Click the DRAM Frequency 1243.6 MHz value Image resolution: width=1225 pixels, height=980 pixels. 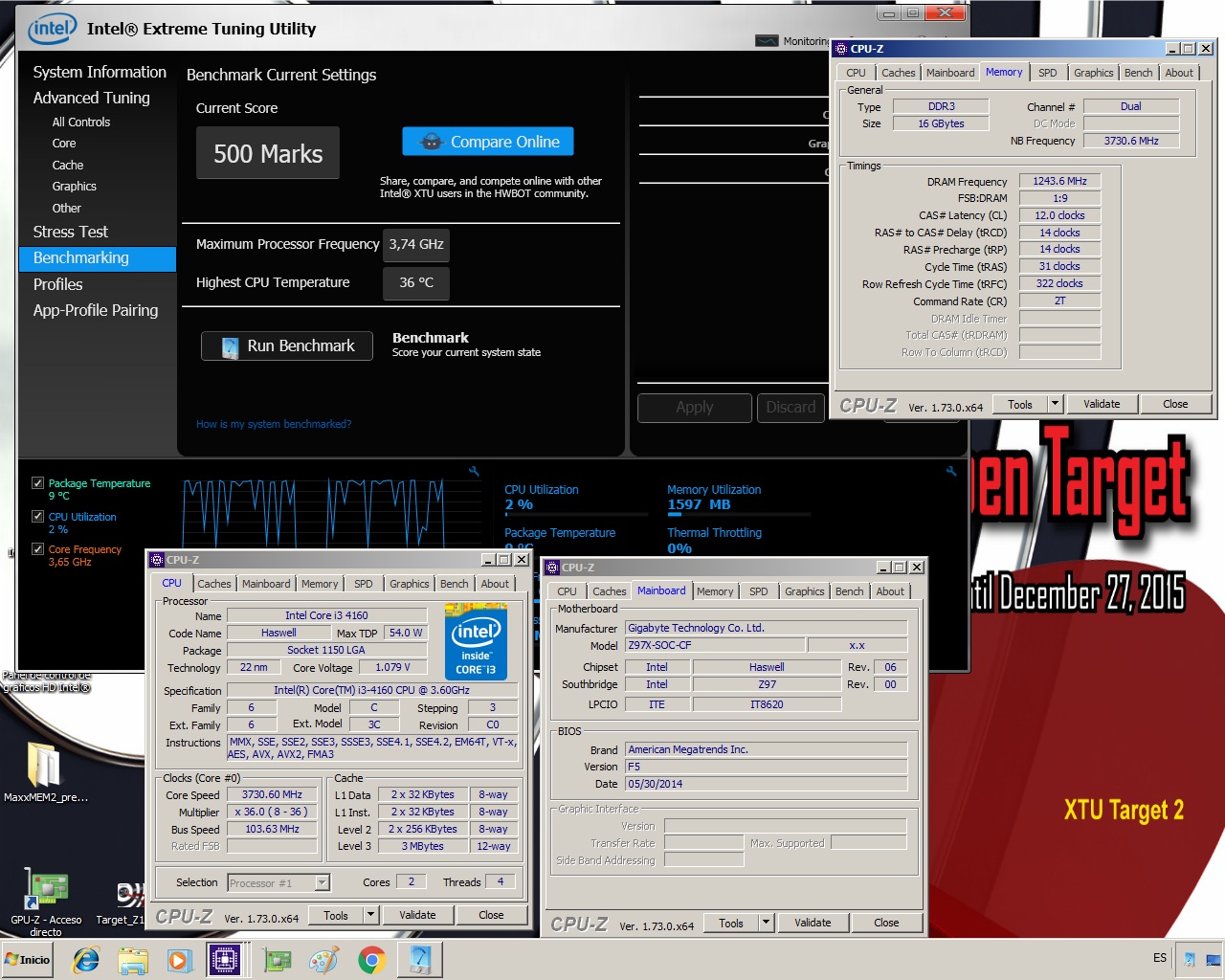(1059, 181)
